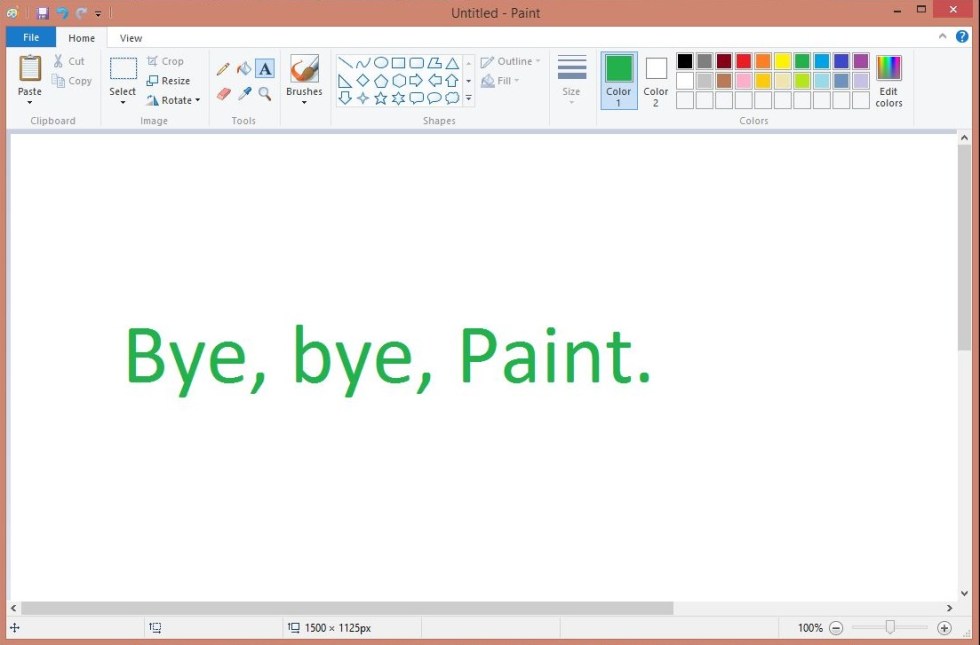Select the Fill with color bucket tool
980x645 pixels.
point(244,69)
